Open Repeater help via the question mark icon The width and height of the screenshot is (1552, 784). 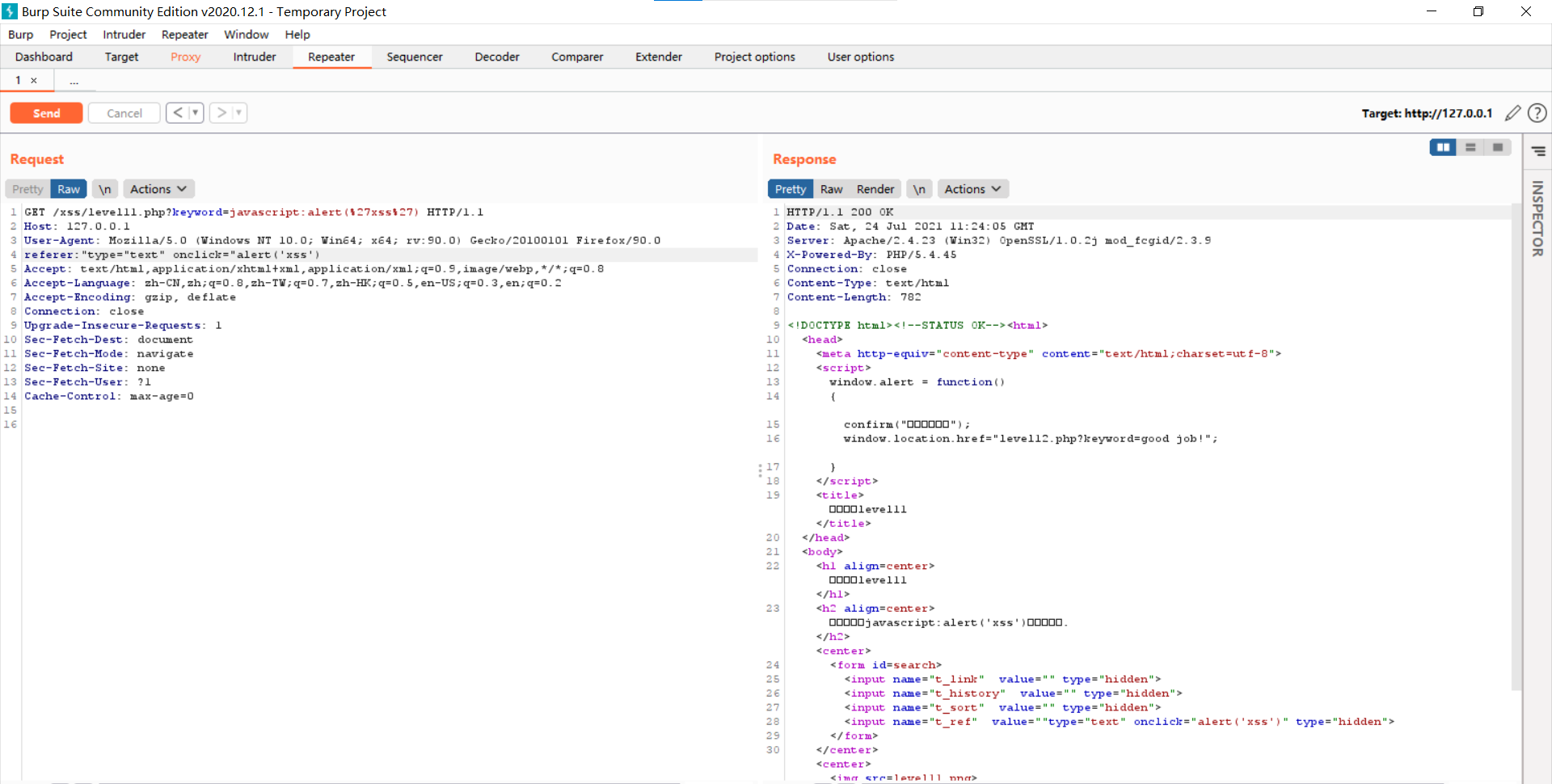(x=1537, y=113)
